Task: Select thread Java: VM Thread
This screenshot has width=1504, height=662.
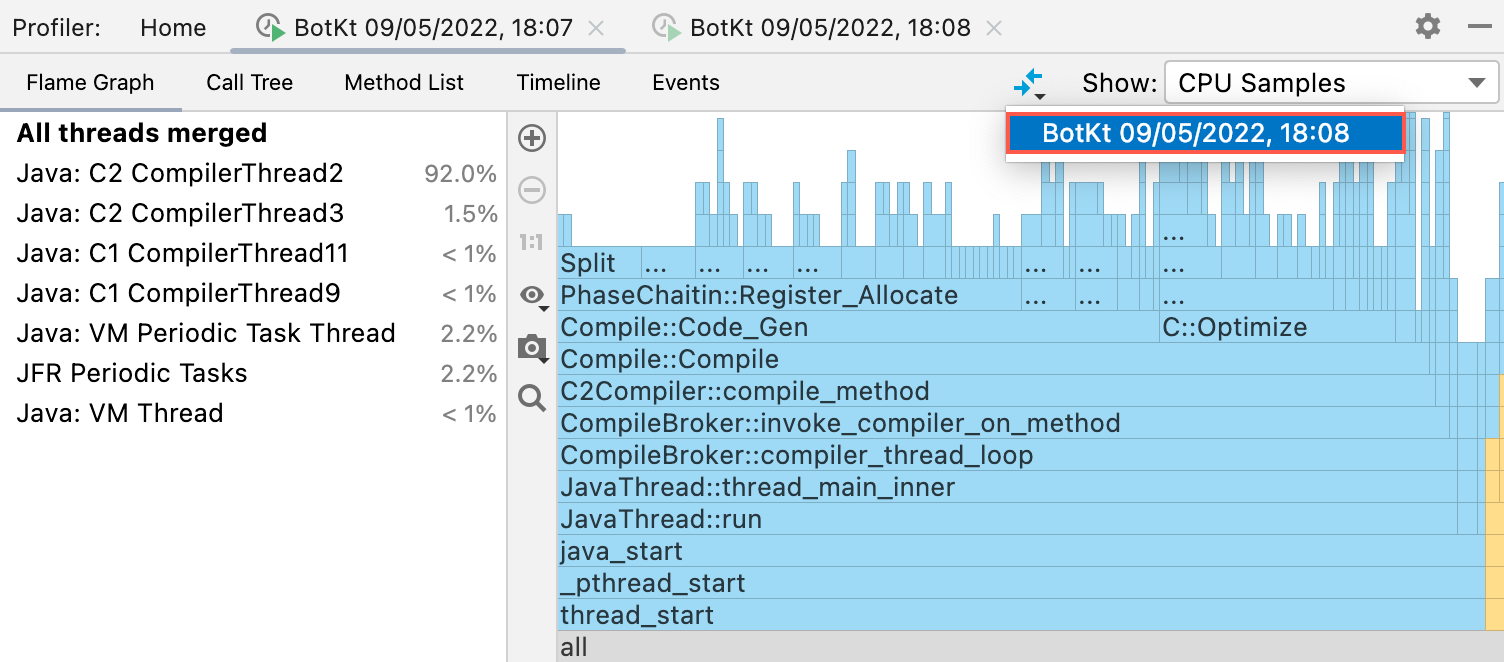Action: (x=254, y=414)
